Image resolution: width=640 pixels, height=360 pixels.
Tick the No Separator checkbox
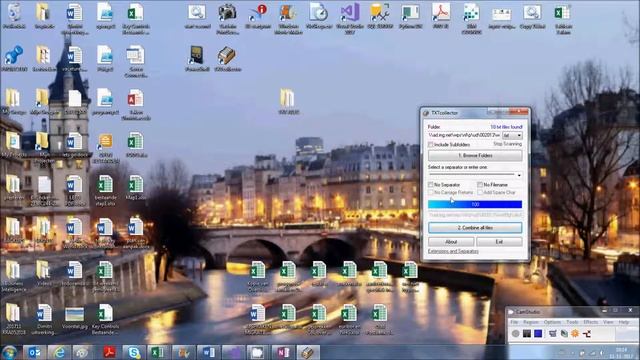(431, 185)
